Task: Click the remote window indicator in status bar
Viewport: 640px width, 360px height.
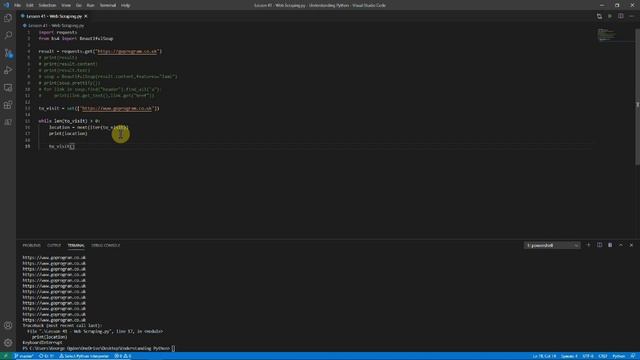Action: [6, 356]
